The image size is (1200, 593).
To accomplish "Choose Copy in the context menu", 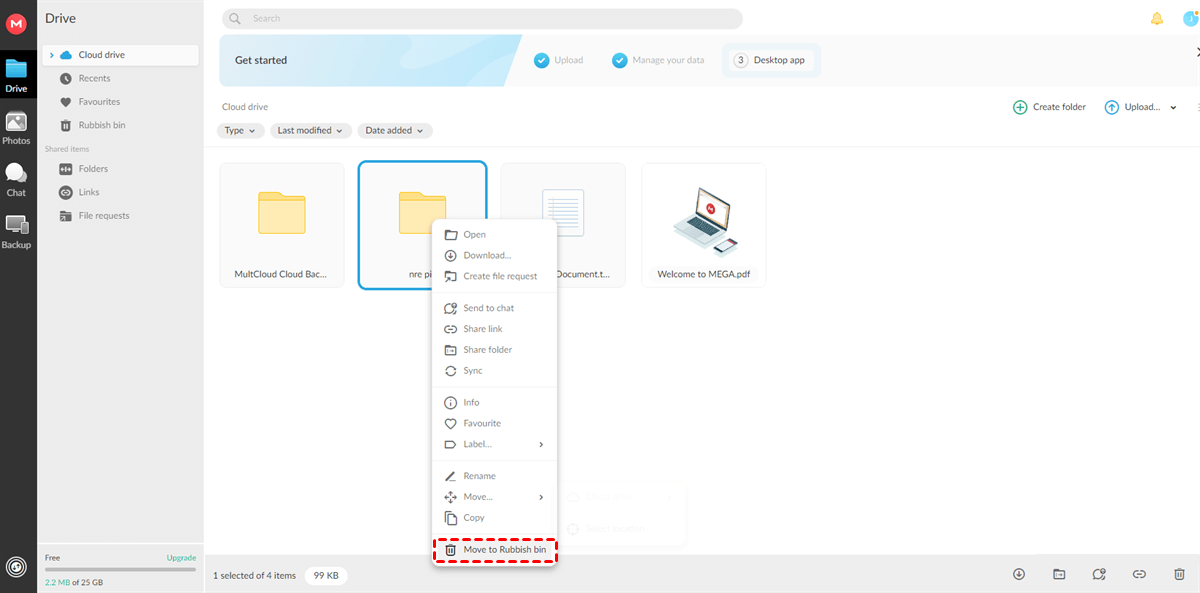I will pos(494,518).
